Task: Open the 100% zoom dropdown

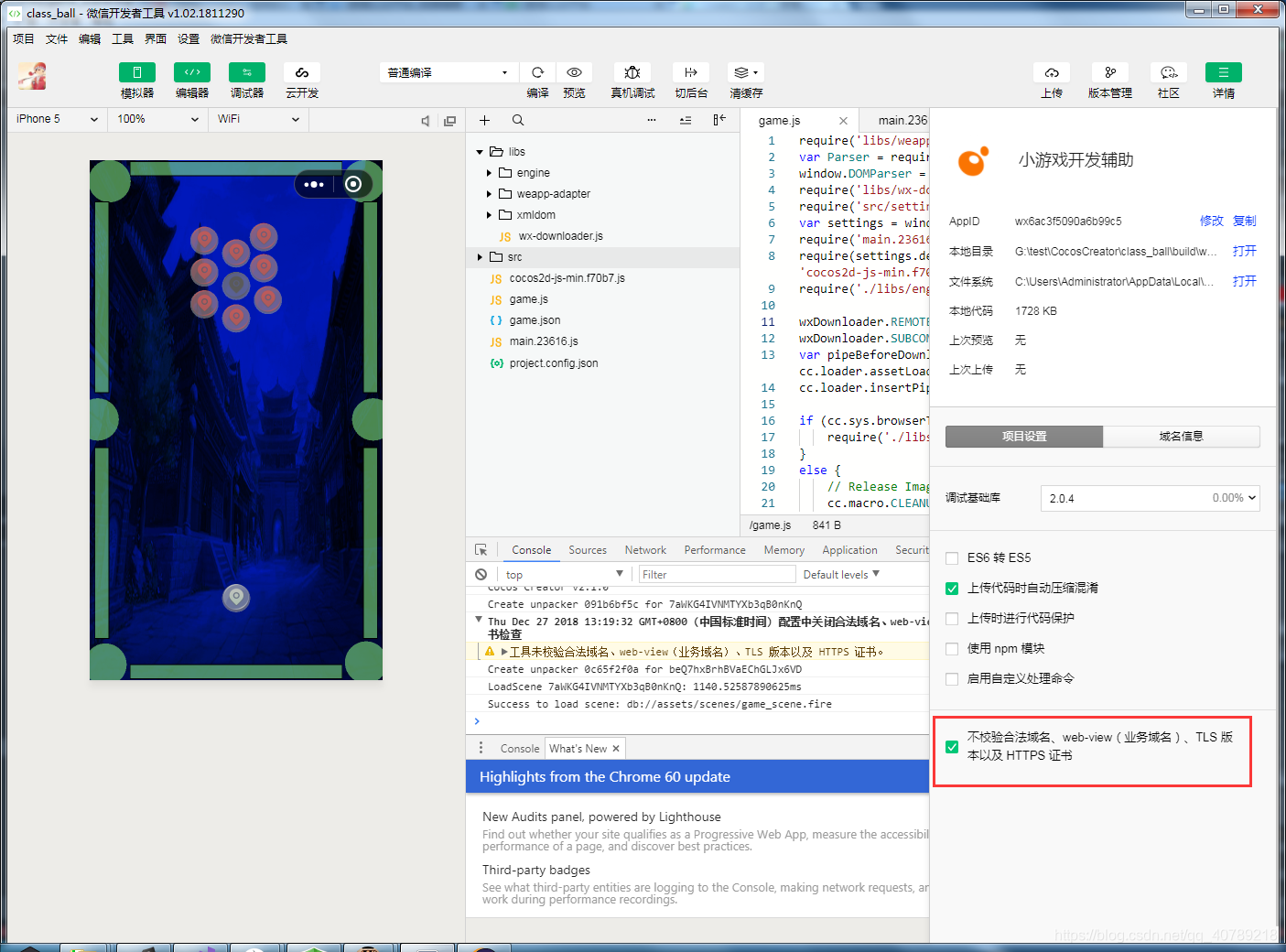Action: (x=158, y=119)
